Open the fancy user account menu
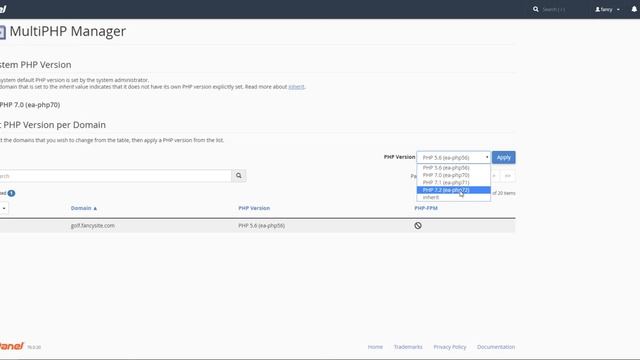This screenshot has height=360, width=640. coord(607,9)
